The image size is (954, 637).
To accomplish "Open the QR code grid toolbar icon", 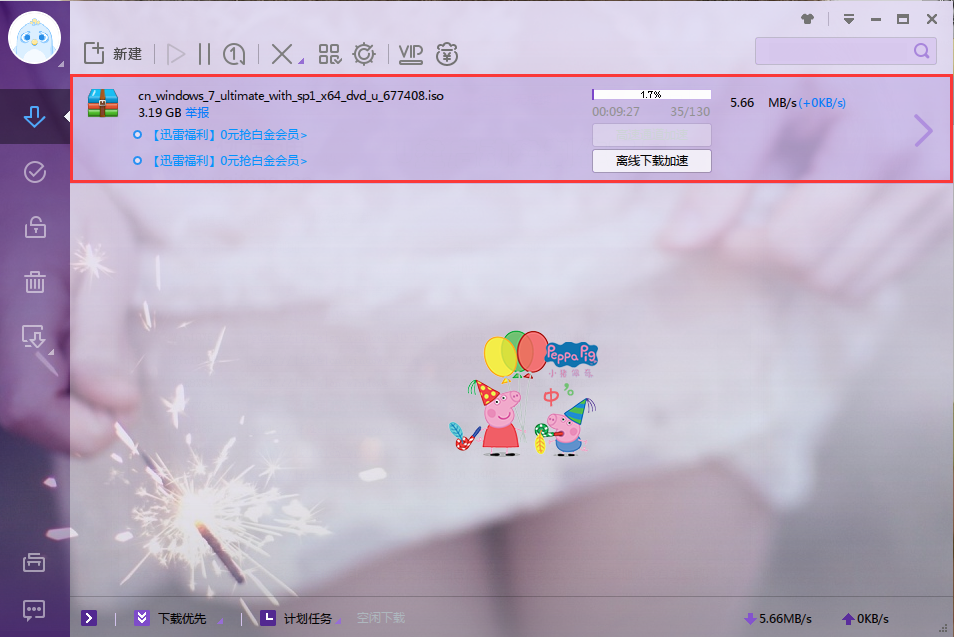I will 329,54.
